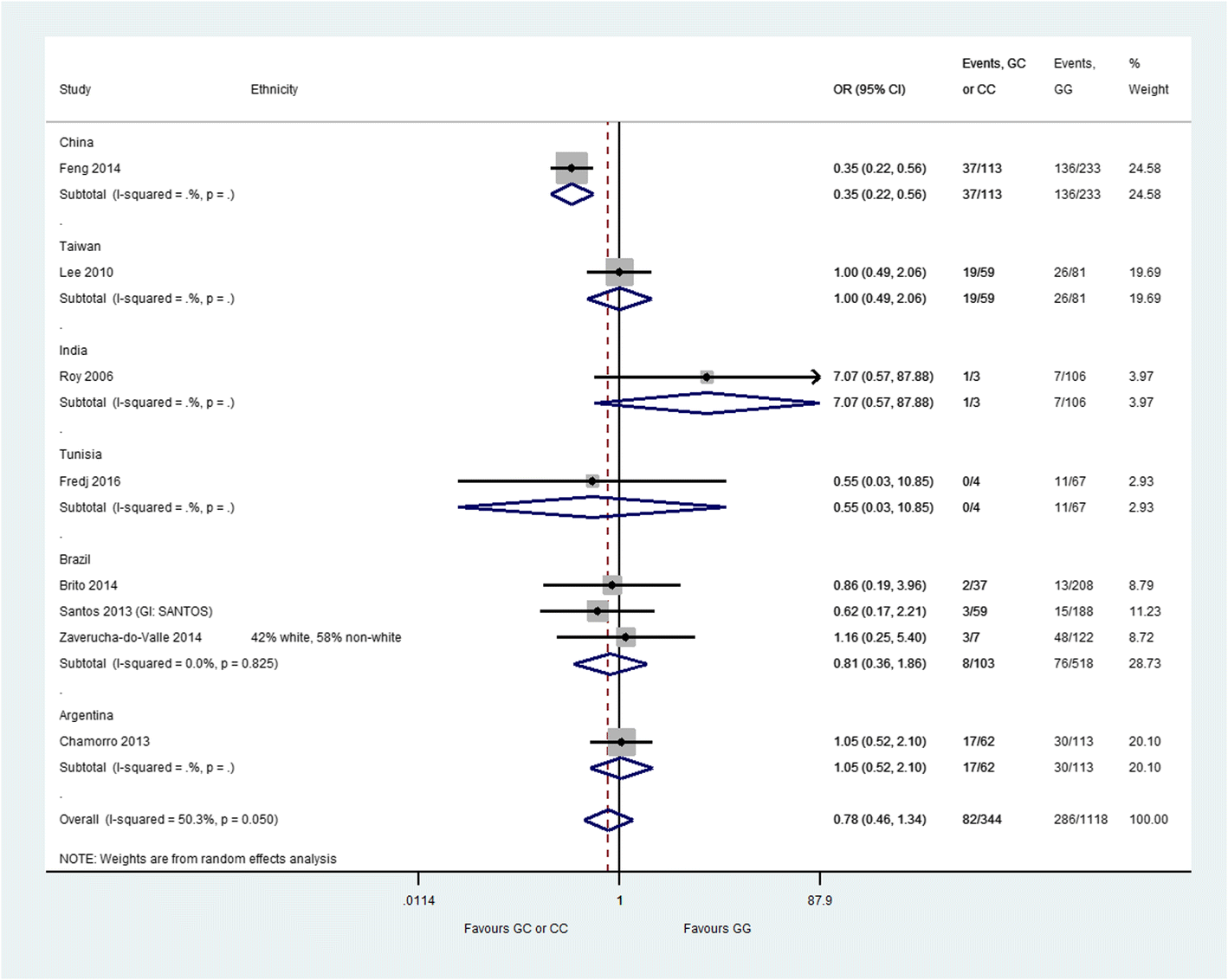This screenshot has height=980, width=1228.
Task: Click the Feng 2014 point estimate square
Action: (572, 168)
